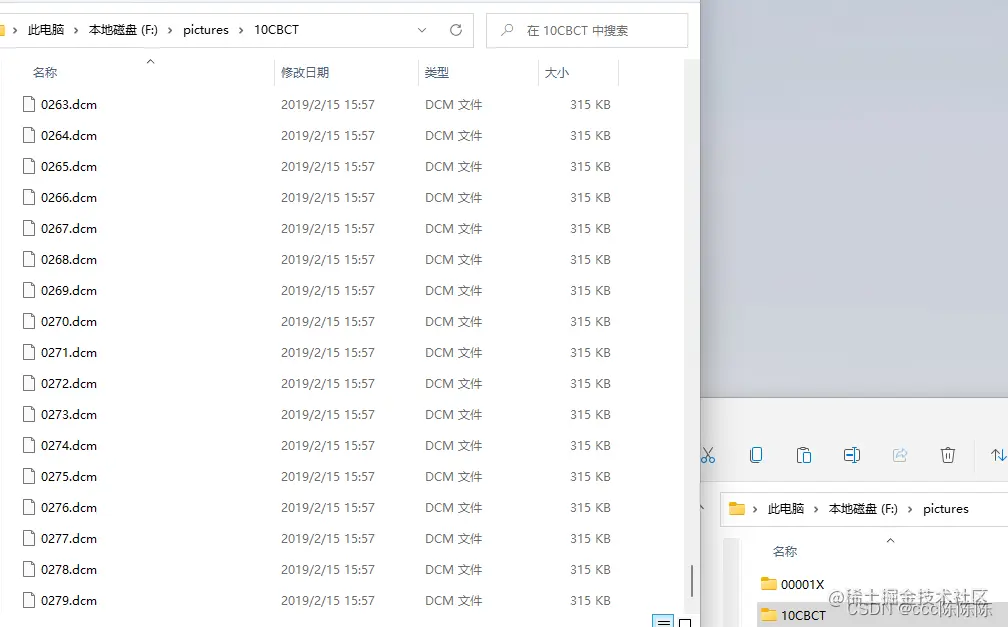Screen dimensions: 1008x627
Task: Click 315 KB size cell of 0279.dcm
Action: (590, 600)
